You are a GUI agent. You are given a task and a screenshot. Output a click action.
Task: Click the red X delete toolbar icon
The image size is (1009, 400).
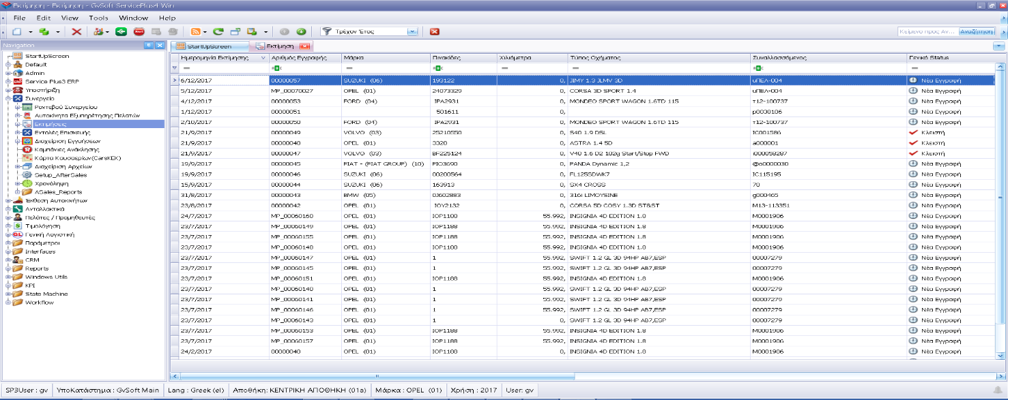[x=77, y=32]
